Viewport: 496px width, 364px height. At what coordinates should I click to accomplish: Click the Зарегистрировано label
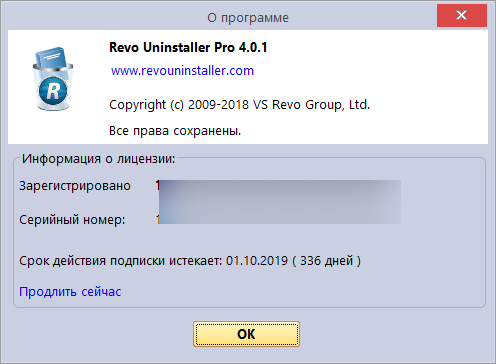(x=75, y=186)
